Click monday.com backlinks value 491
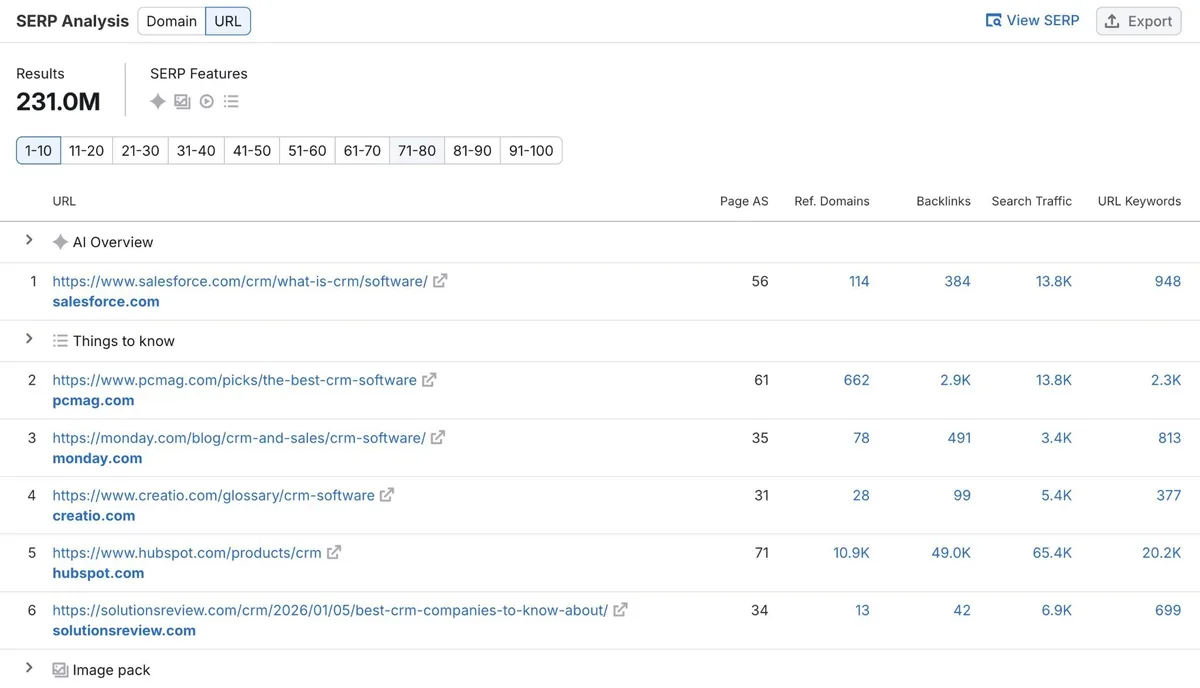The image size is (1200, 688). 959,437
